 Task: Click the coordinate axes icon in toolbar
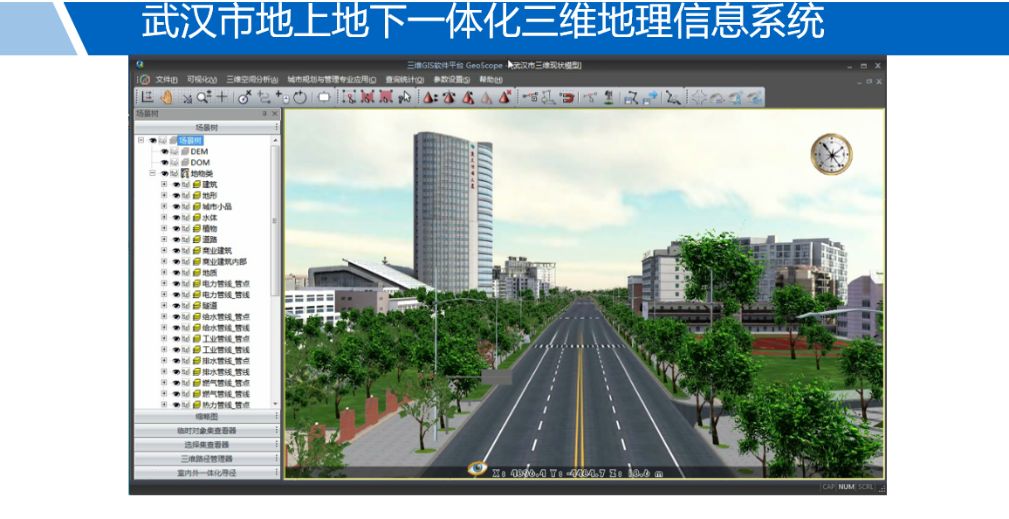click(x=147, y=97)
